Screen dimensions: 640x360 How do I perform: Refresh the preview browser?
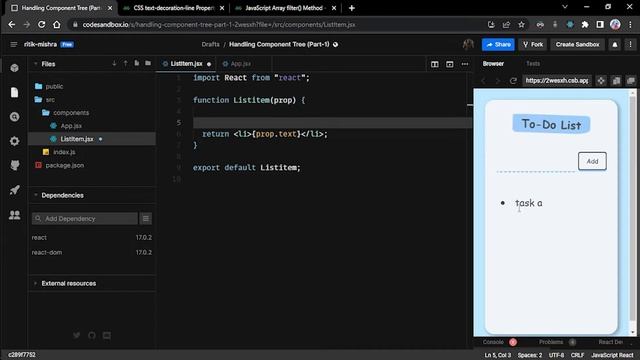coord(513,80)
